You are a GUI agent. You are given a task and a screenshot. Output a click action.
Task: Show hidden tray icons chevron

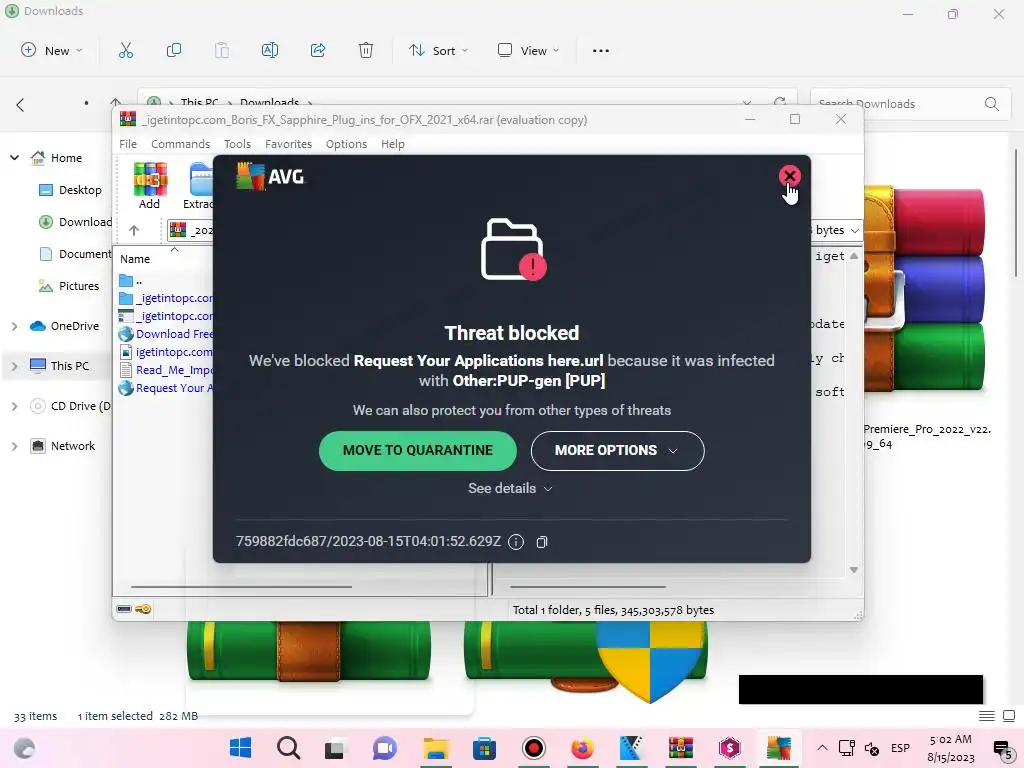click(822, 748)
